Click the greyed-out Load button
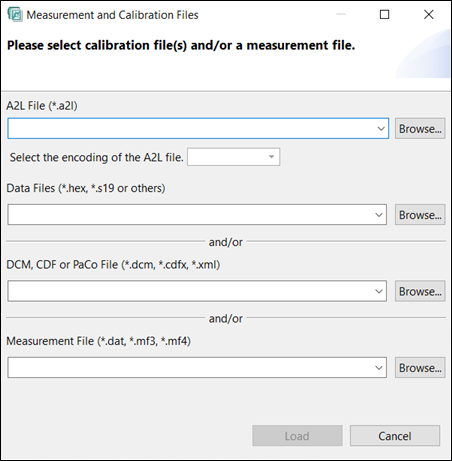The height and width of the screenshot is (461, 452). (297, 436)
